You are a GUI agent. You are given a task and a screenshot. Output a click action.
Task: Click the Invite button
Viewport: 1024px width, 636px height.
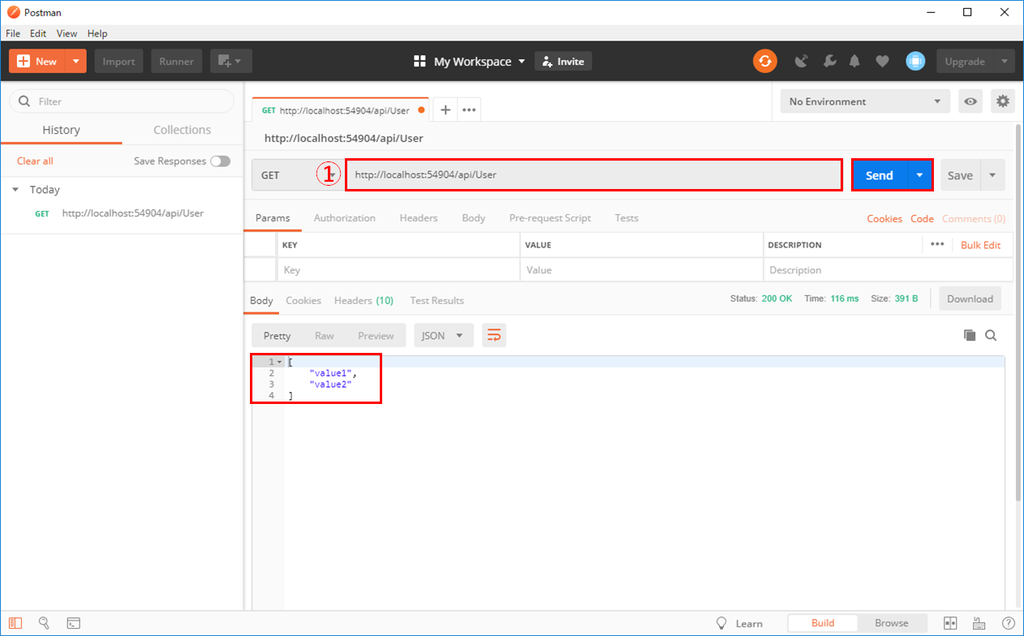pyautogui.click(x=563, y=61)
